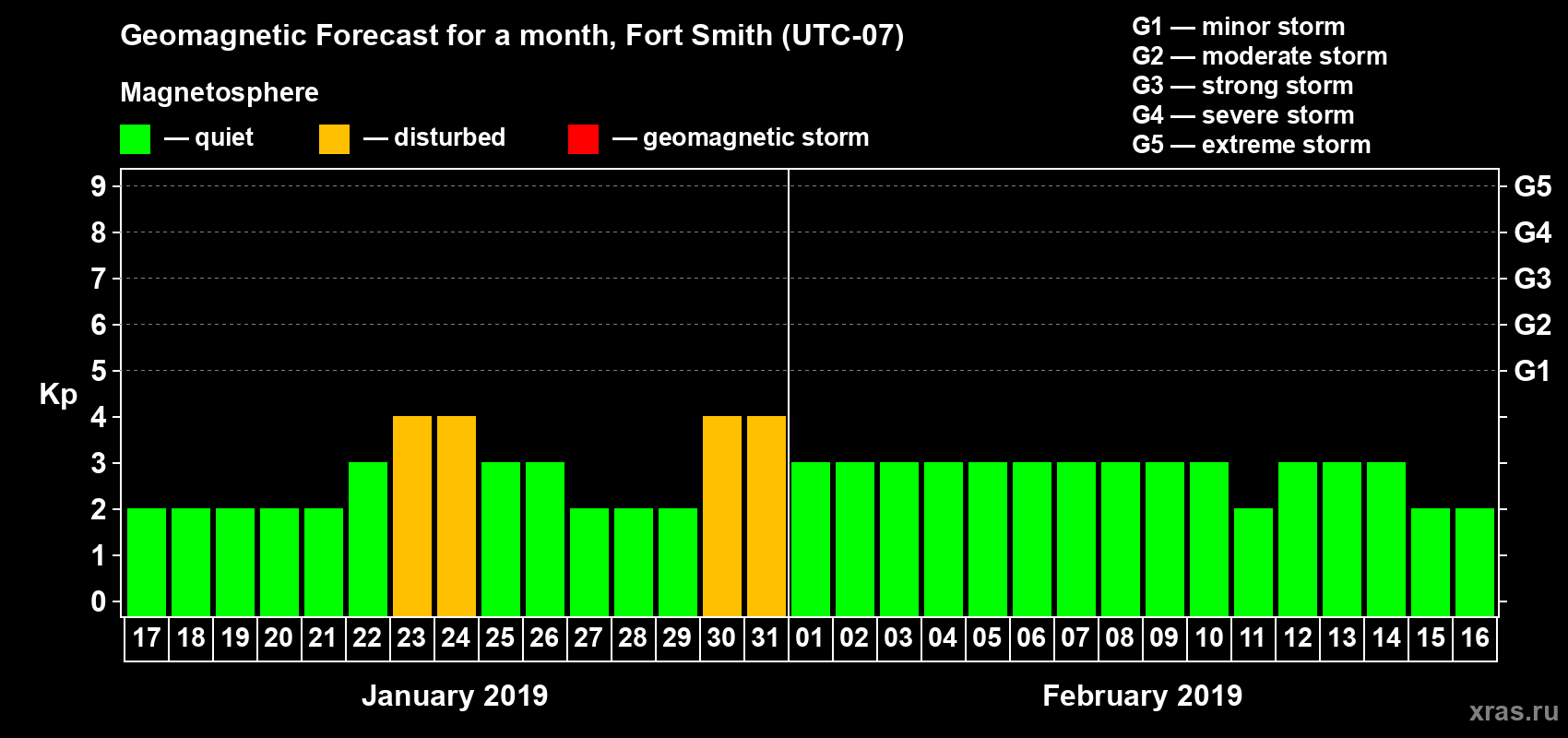Select the January 31 orange bar

766,516
